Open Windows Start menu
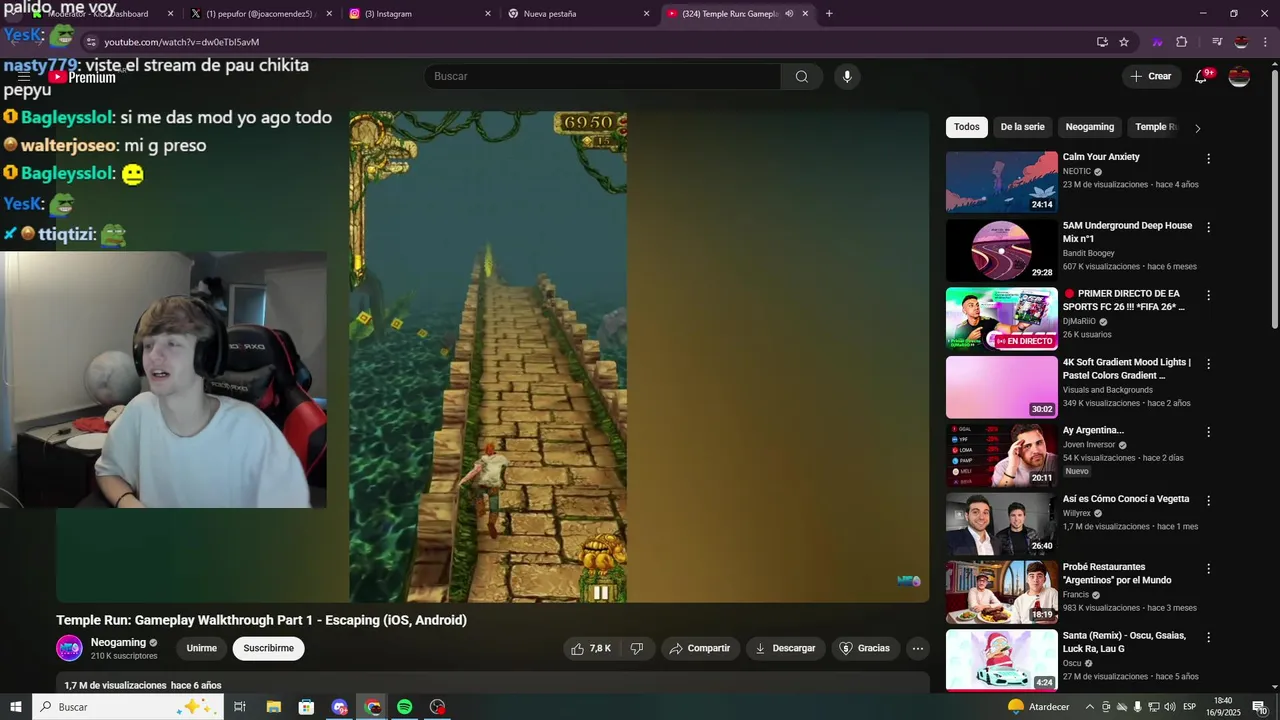The width and height of the screenshot is (1280, 720). point(15,707)
